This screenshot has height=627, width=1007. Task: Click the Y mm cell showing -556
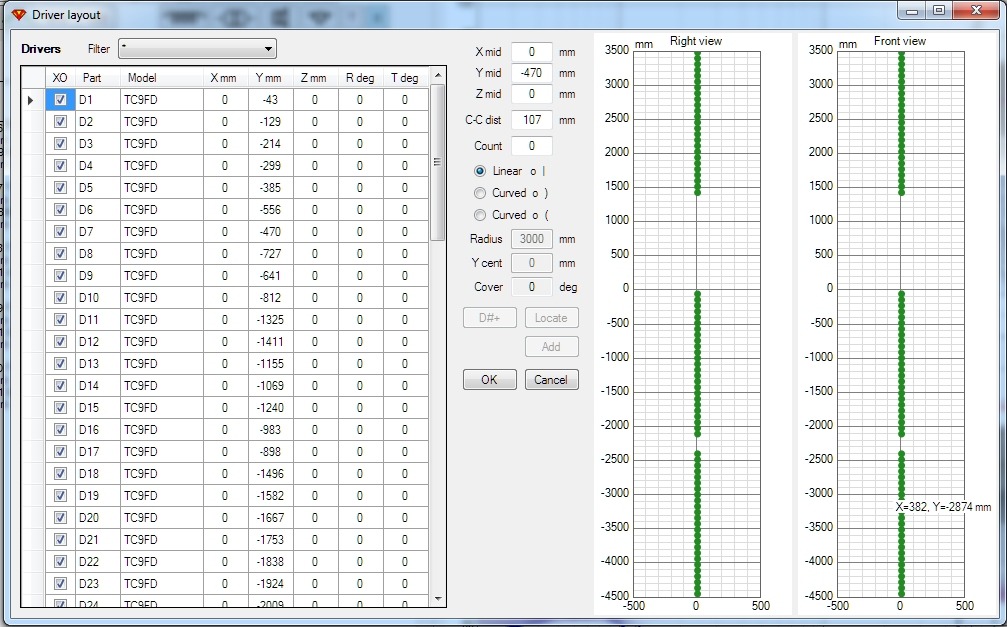click(270, 209)
